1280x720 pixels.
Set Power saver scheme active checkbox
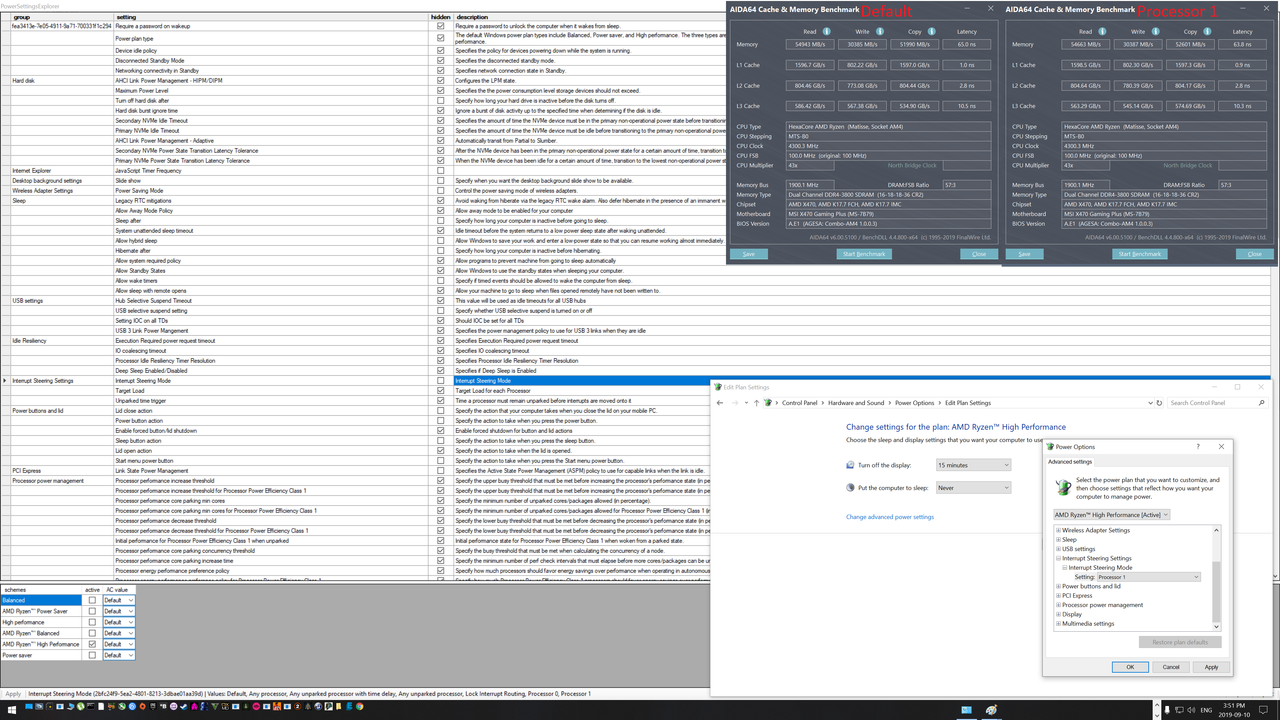coord(92,655)
